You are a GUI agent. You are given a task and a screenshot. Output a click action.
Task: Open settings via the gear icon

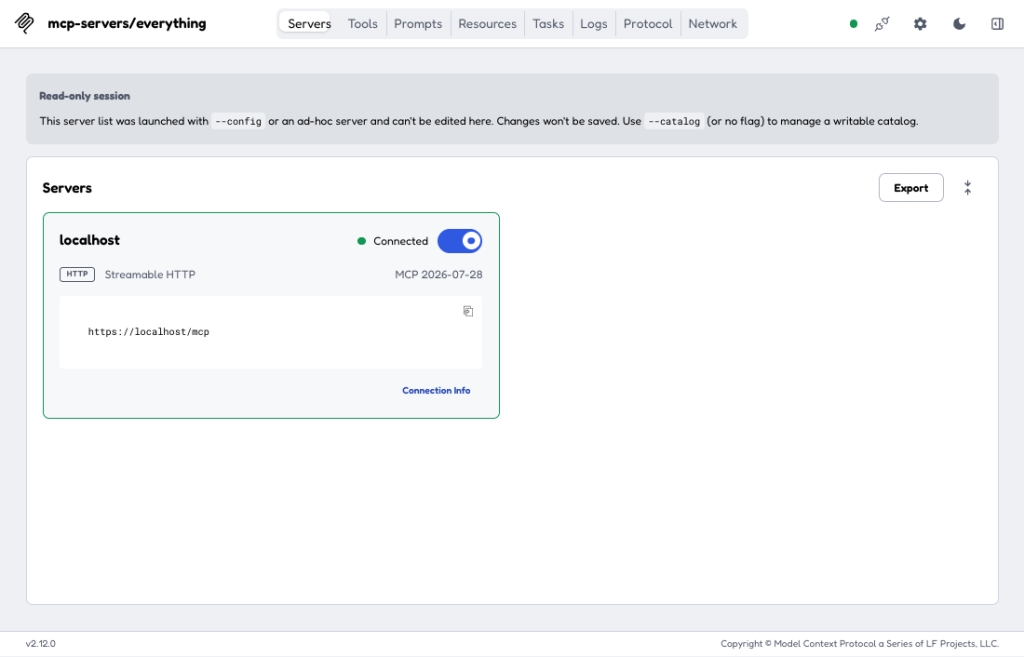[x=920, y=24]
